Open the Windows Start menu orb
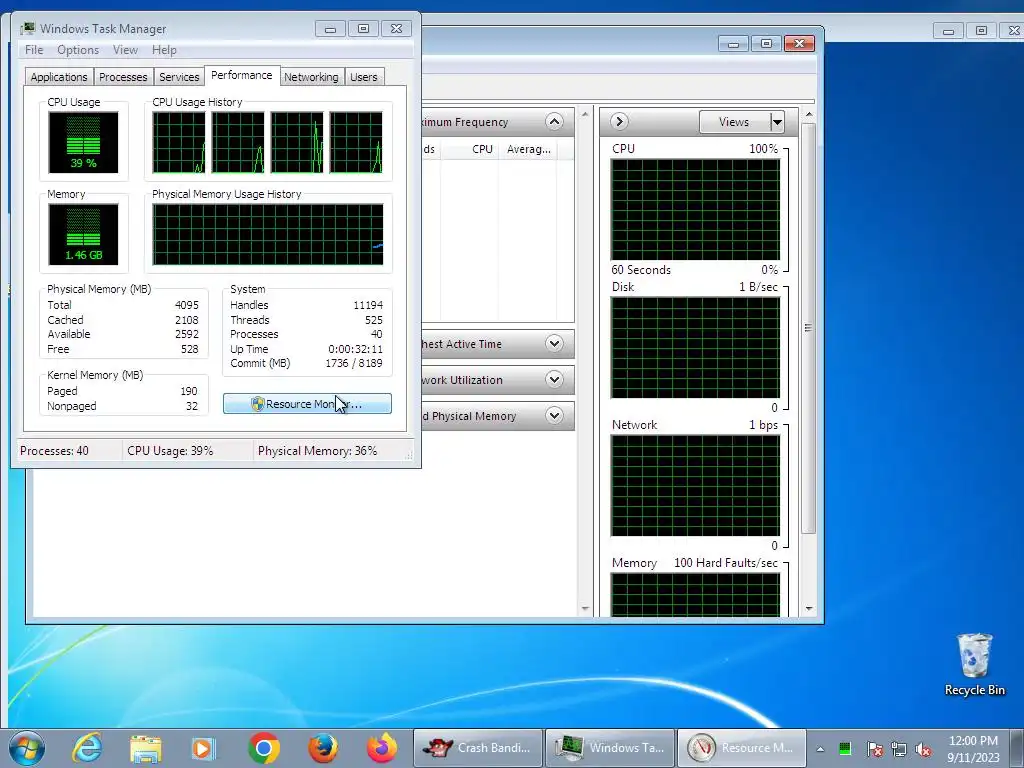 27,748
